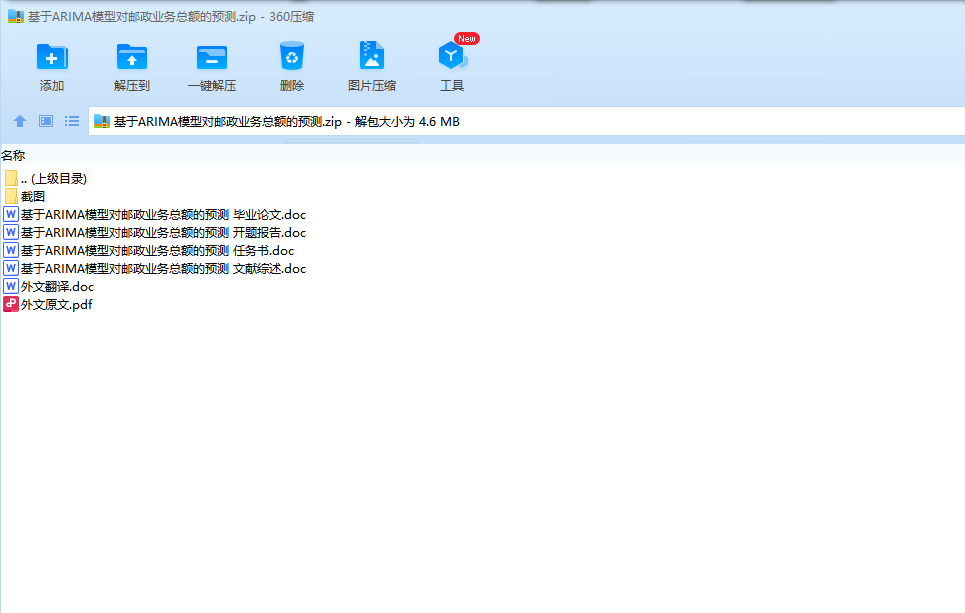Click the Word icon of 外文翻译.doc
This screenshot has width=965, height=613.
pyautogui.click(x=11, y=286)
